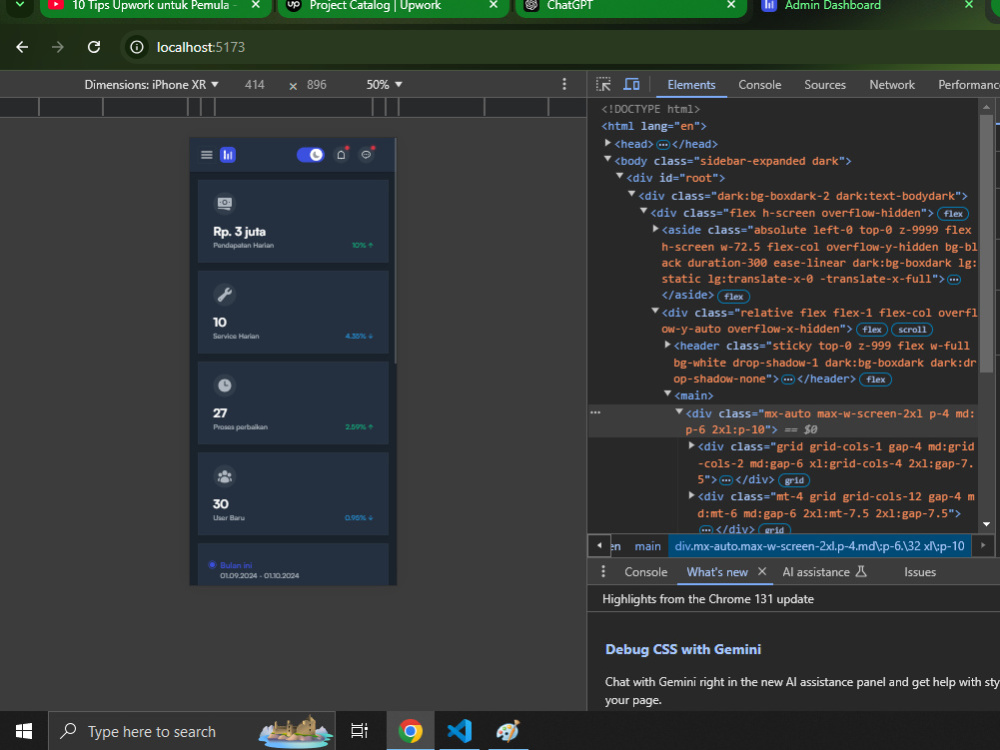Open Task View on the taskbar
Viewport: 1000px width, 750px height.
coord(360,731)
